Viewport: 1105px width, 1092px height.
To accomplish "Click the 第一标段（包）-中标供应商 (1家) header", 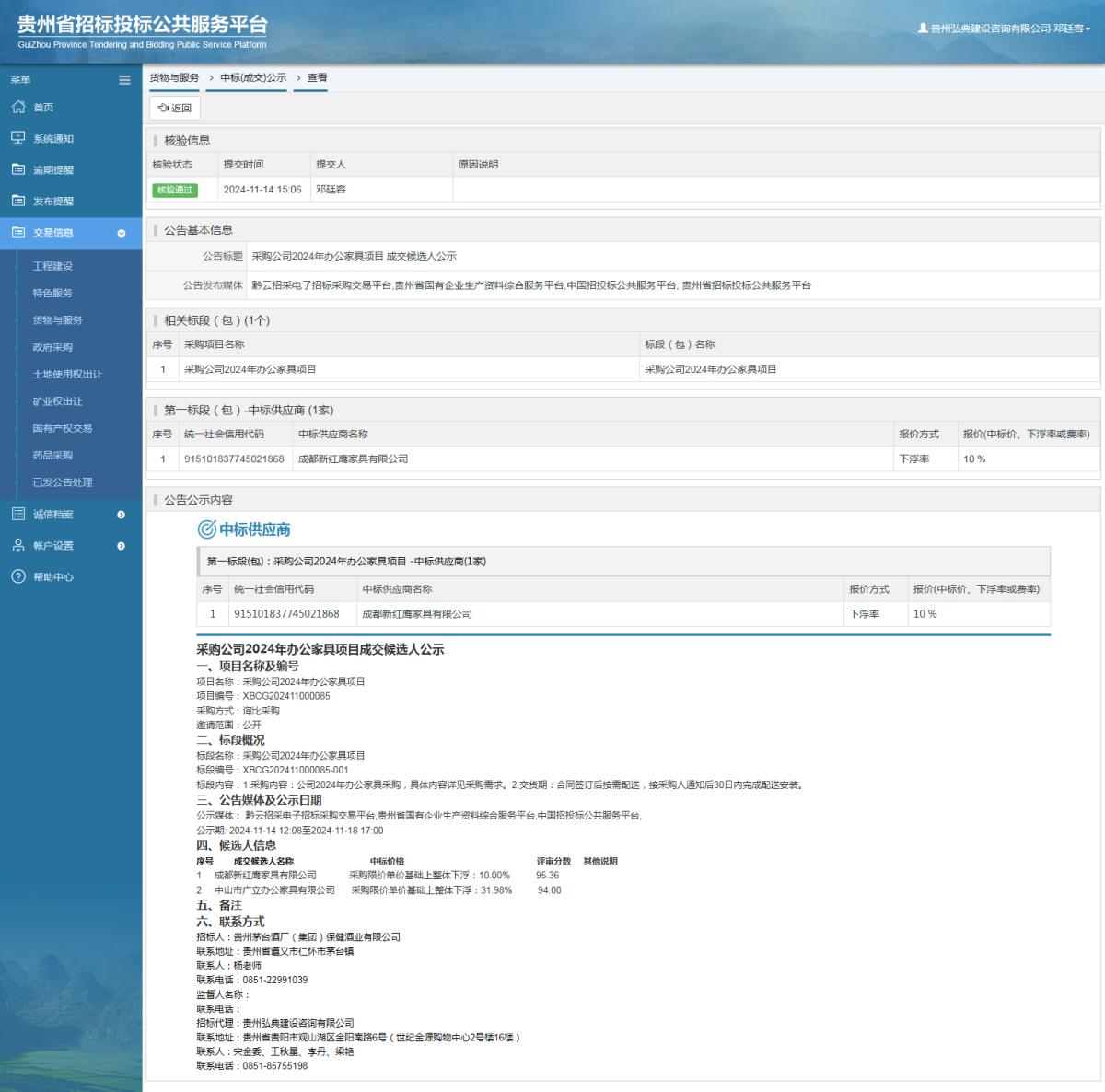I will (249, 411).
